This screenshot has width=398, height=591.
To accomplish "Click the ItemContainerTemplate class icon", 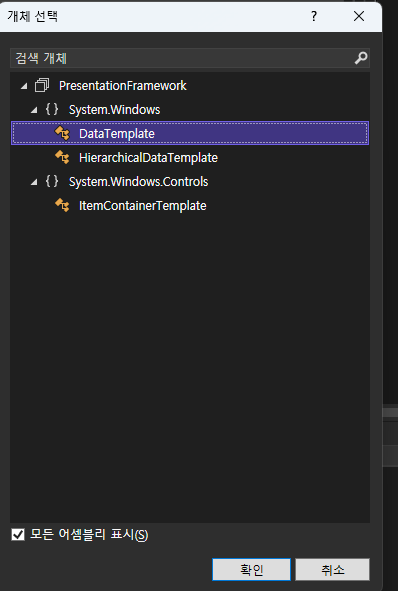I will pyautogui.click(x=62, y=205).
